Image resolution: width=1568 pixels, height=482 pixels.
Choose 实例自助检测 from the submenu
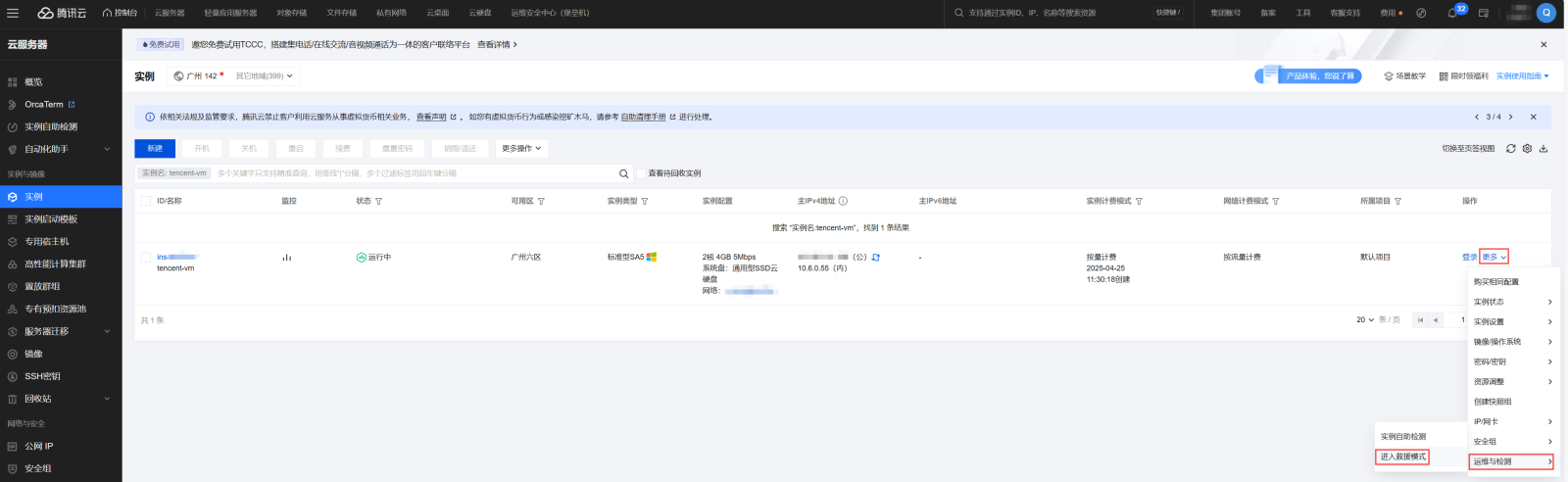pyautogui.click(x=1403, y=437)
